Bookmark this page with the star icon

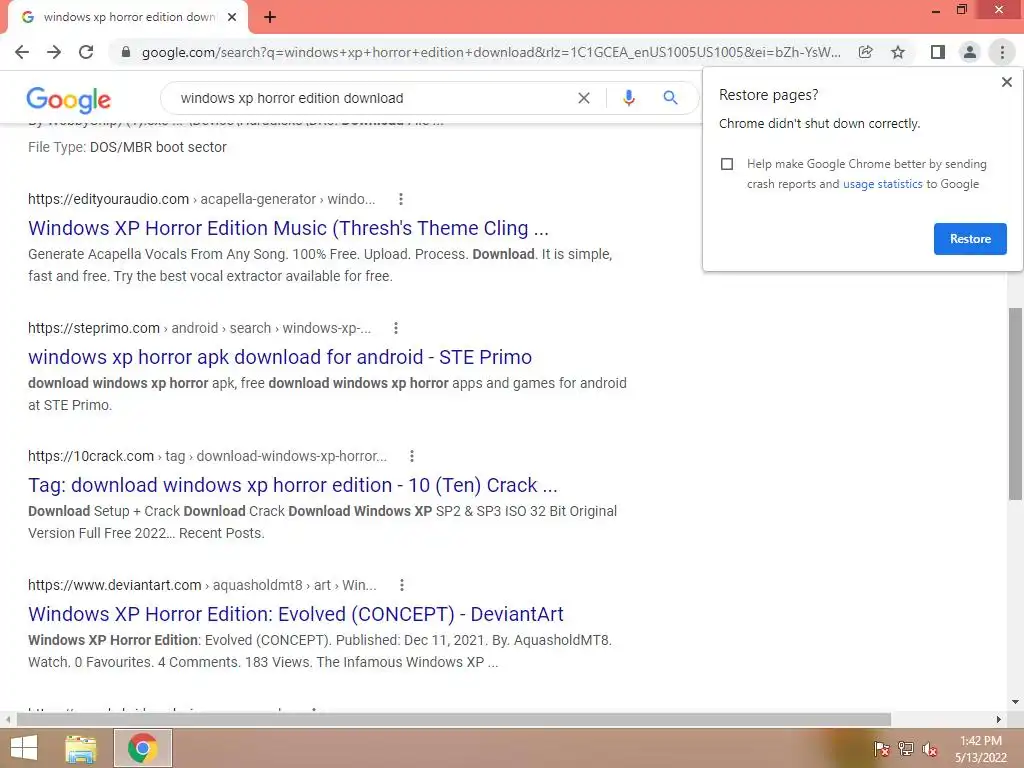click(x=898, y=52)
